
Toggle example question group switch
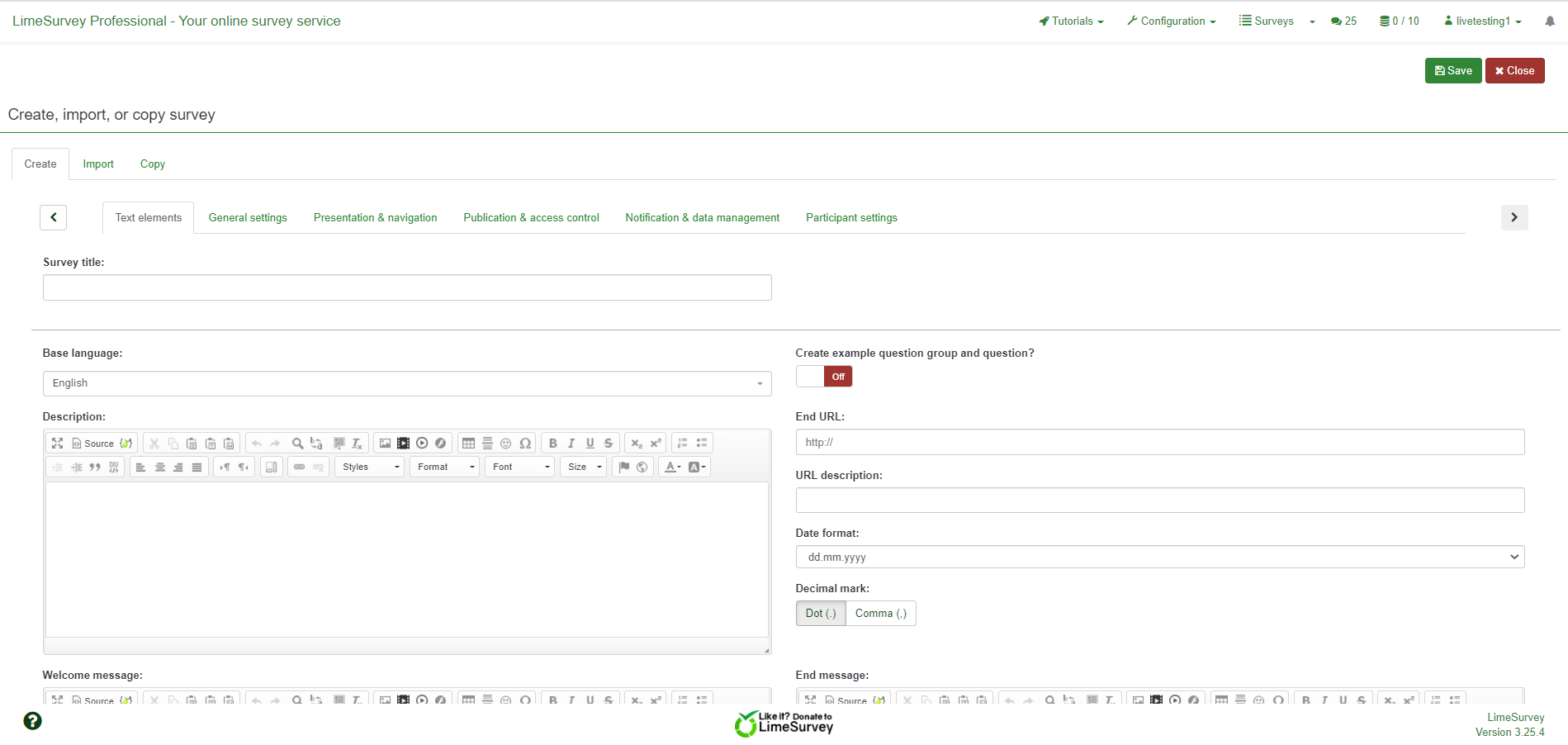coord(823,377)
